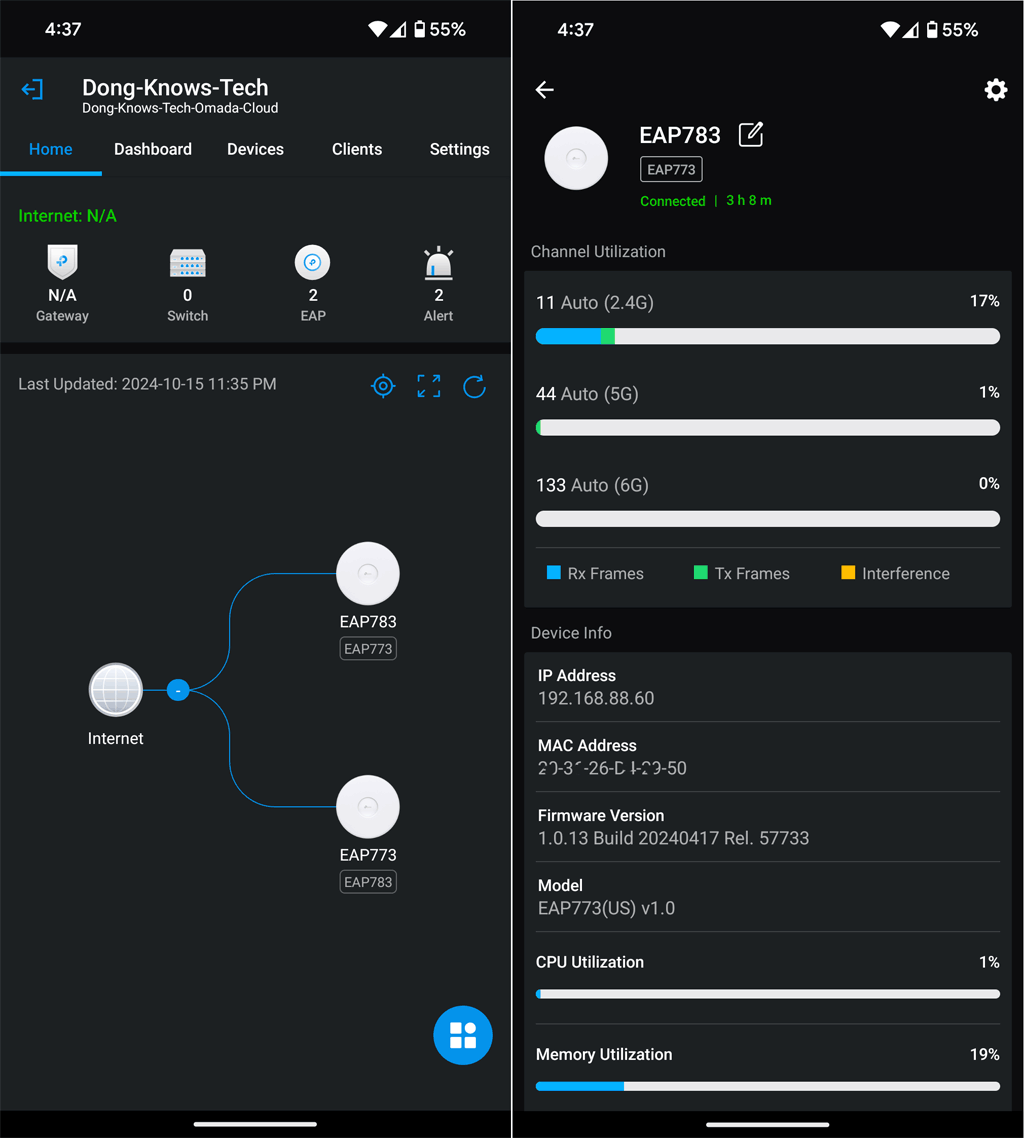Image resolution: width=1024 pixels, height=1138 pixels.
Task: Open the Devices tab
Action: 255,149
